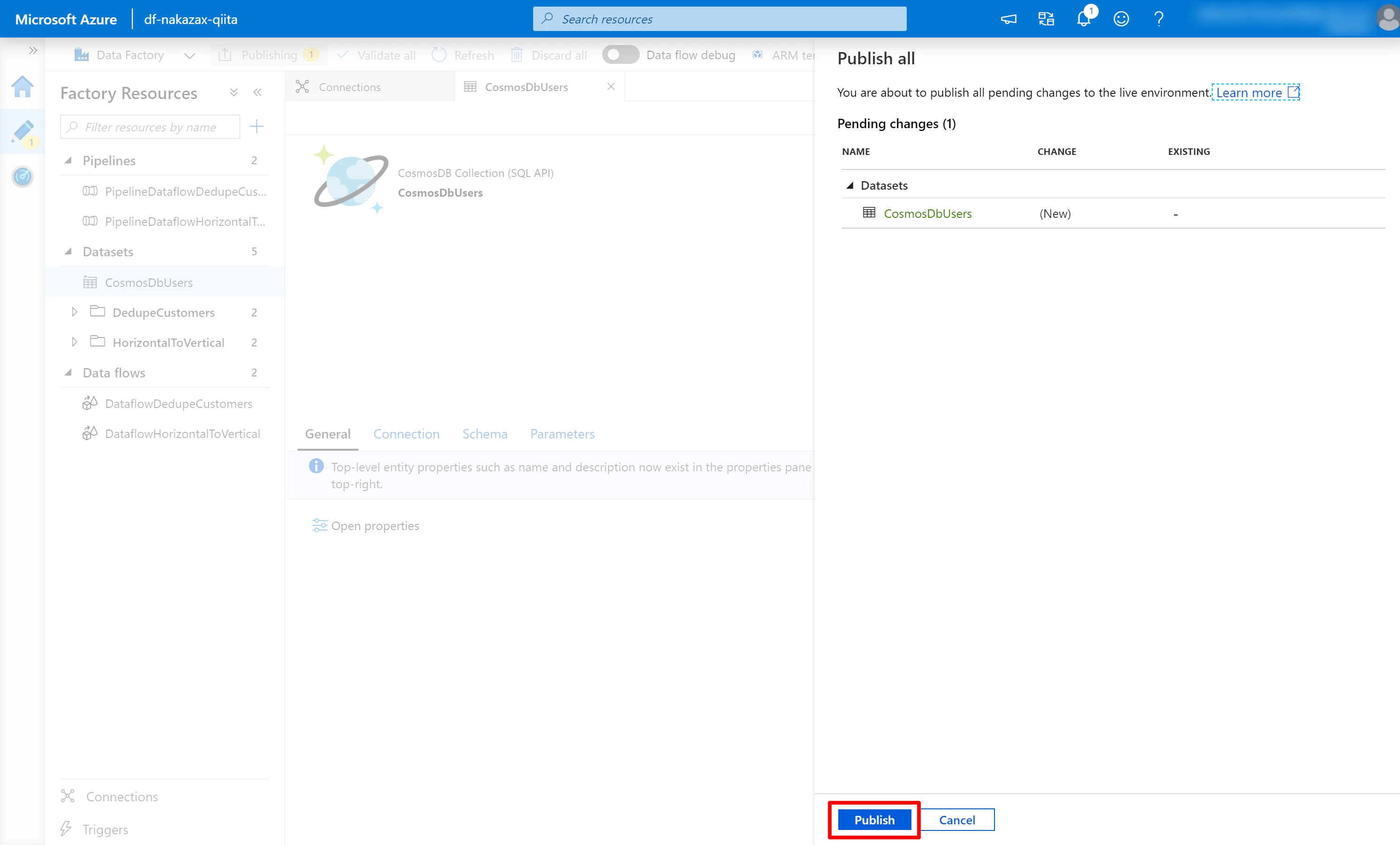Click the PipelineDataflowDedupeCus pipeline icon
Viewport: 1400px width, 845px height.
pyautogui.click(x=90, y=191)
